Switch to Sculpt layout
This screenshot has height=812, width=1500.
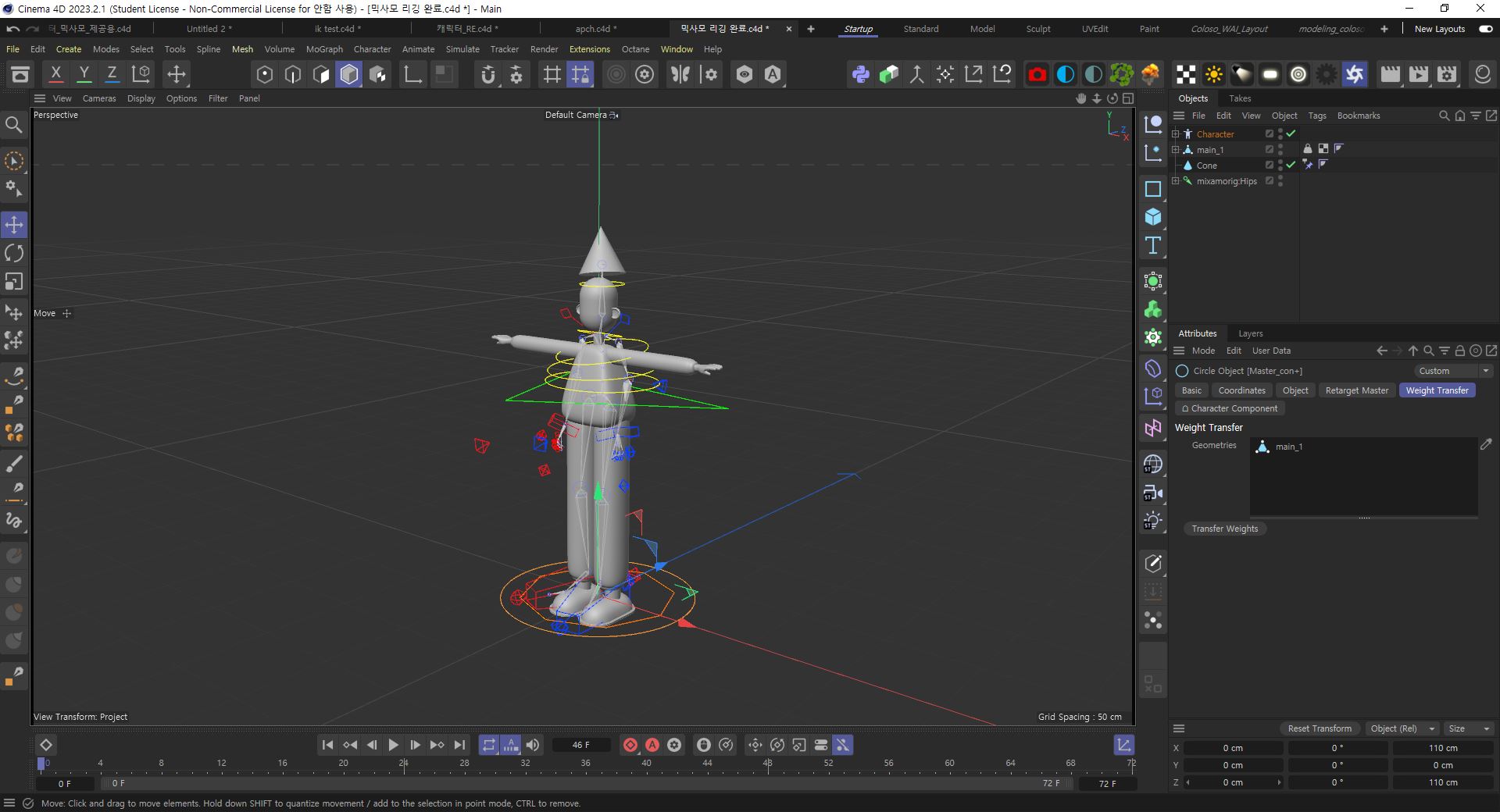tap(1038, 29)
